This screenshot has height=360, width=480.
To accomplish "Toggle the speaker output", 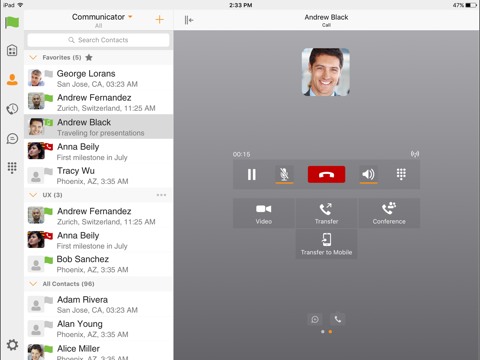I will coord(368,174).
